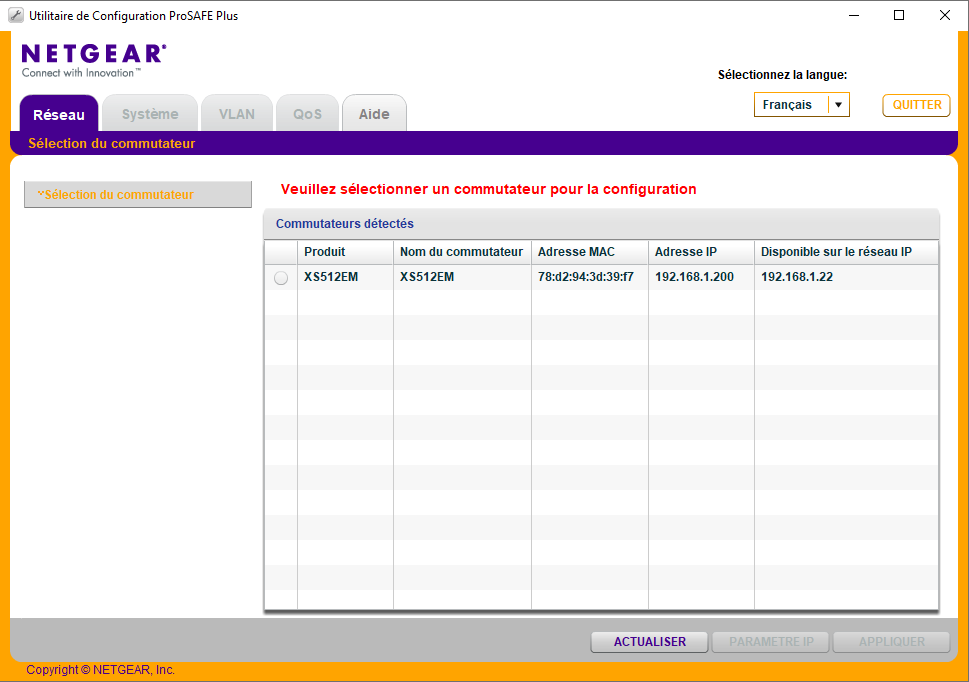The image size is (969, 682).
Task: Click the PARAMETRE IP button
Action: 771,642
